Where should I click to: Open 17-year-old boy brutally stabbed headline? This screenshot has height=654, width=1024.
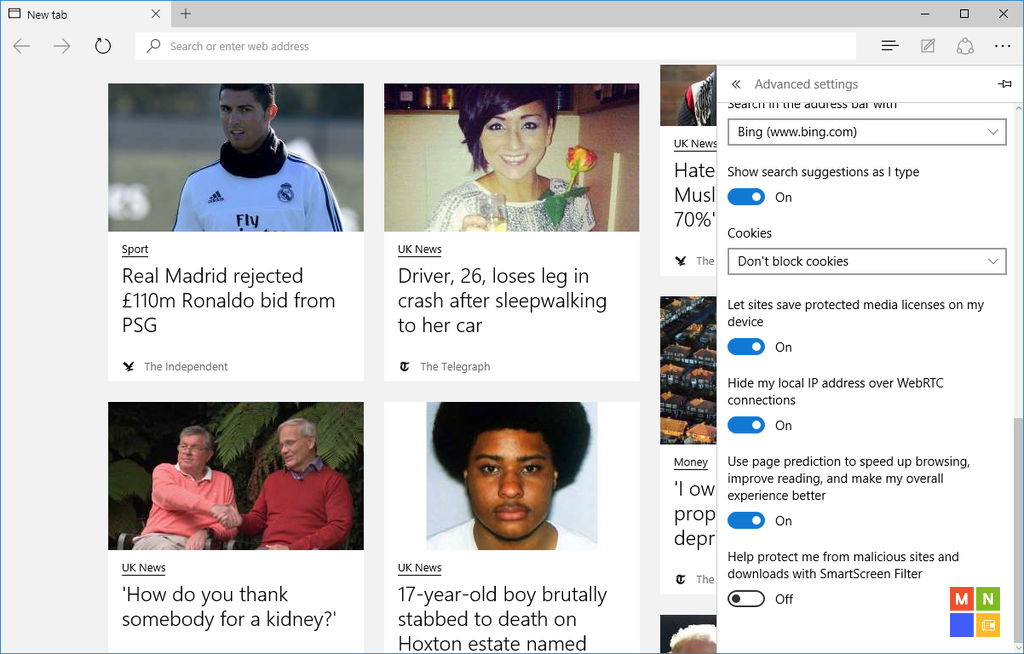point(502,619)
